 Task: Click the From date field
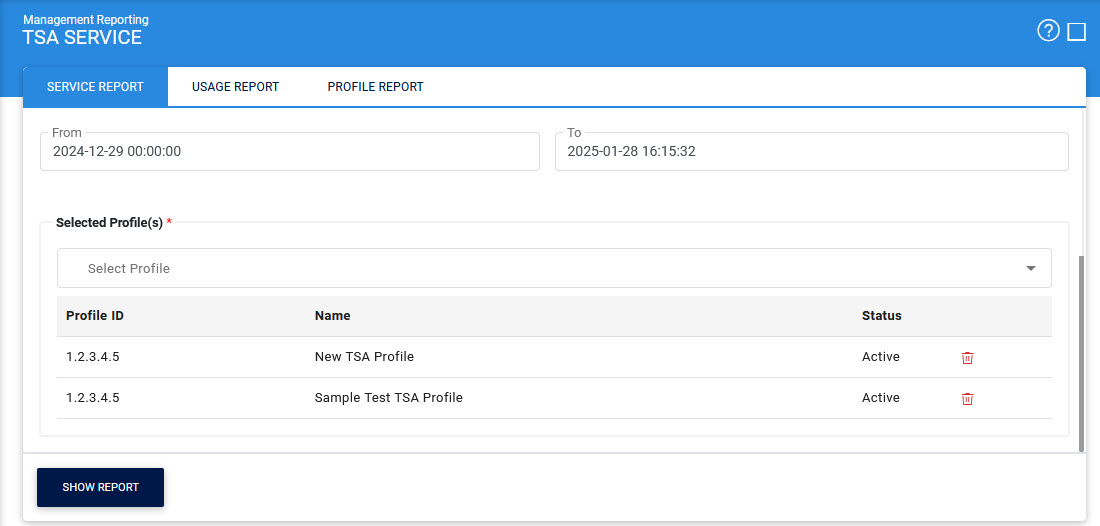click(x=289, y=152)
